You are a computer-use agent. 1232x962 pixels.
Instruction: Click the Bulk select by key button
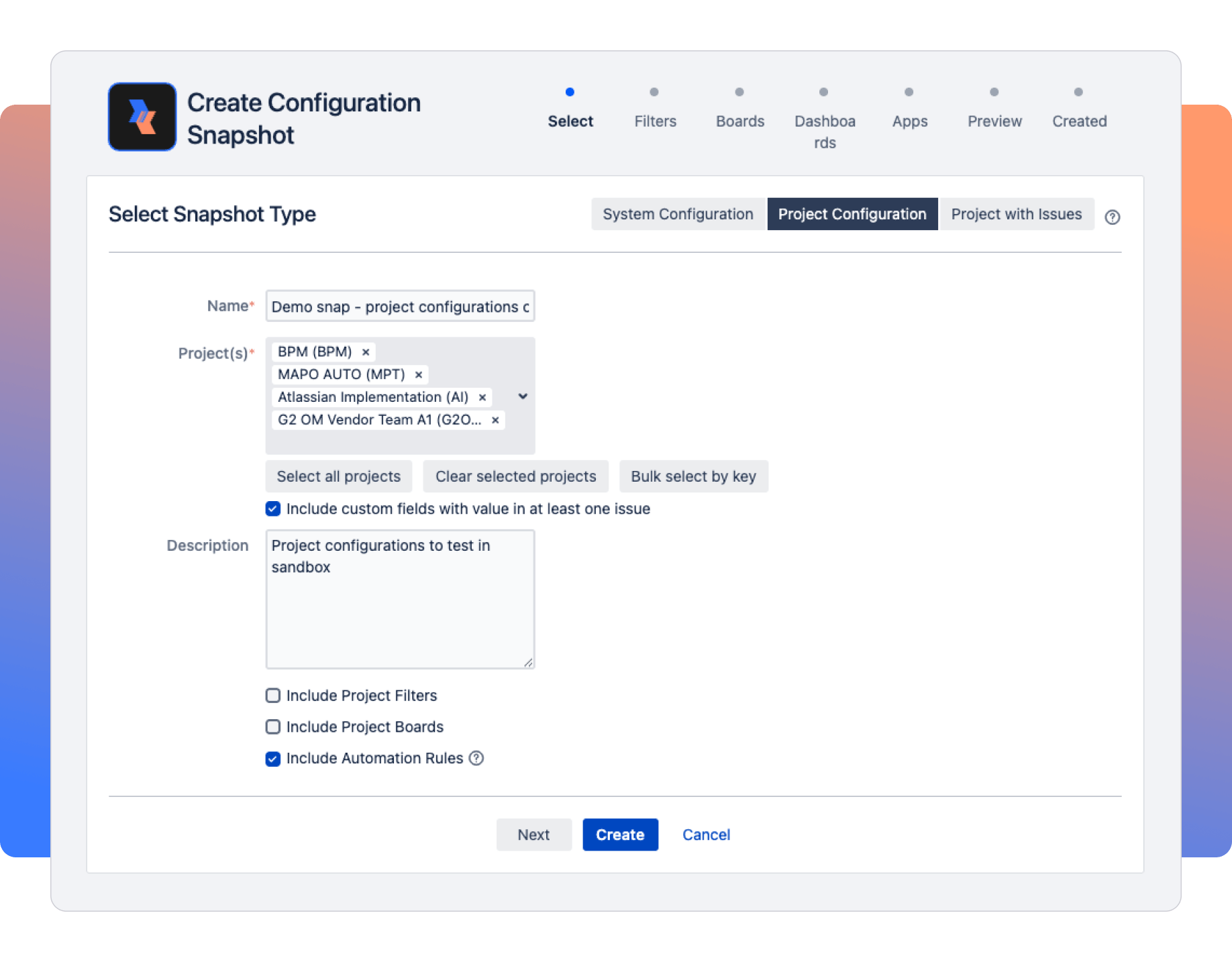click(x=693, y=476)
